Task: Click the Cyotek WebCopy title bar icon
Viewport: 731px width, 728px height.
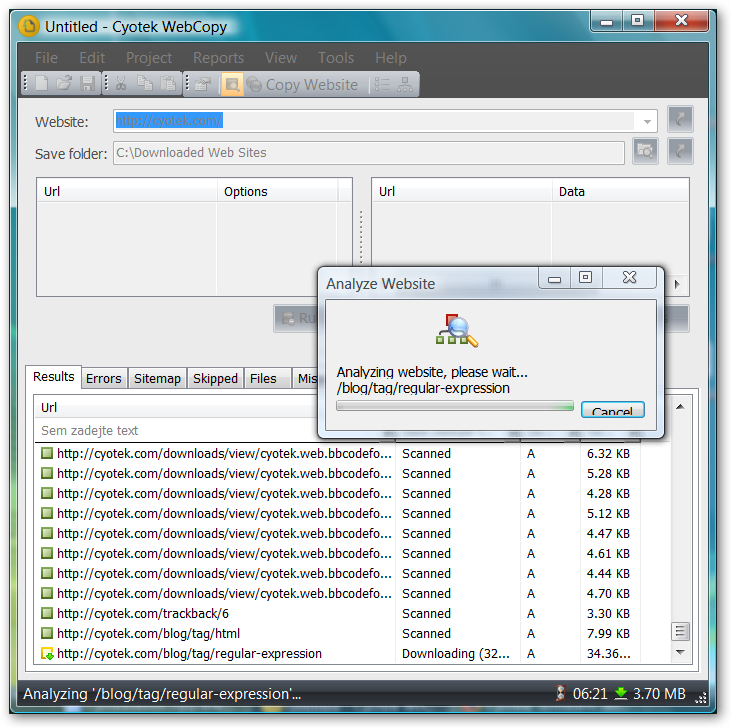Action: (x=29, y=26)
